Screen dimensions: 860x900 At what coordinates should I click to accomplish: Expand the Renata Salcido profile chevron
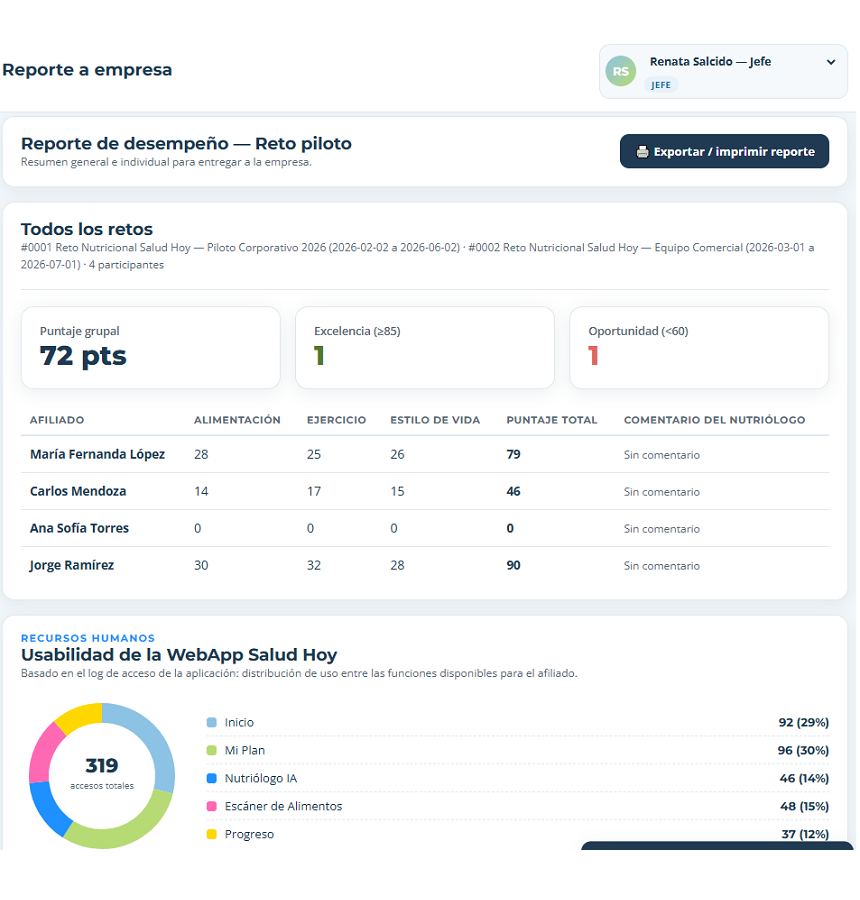(831, 62)
